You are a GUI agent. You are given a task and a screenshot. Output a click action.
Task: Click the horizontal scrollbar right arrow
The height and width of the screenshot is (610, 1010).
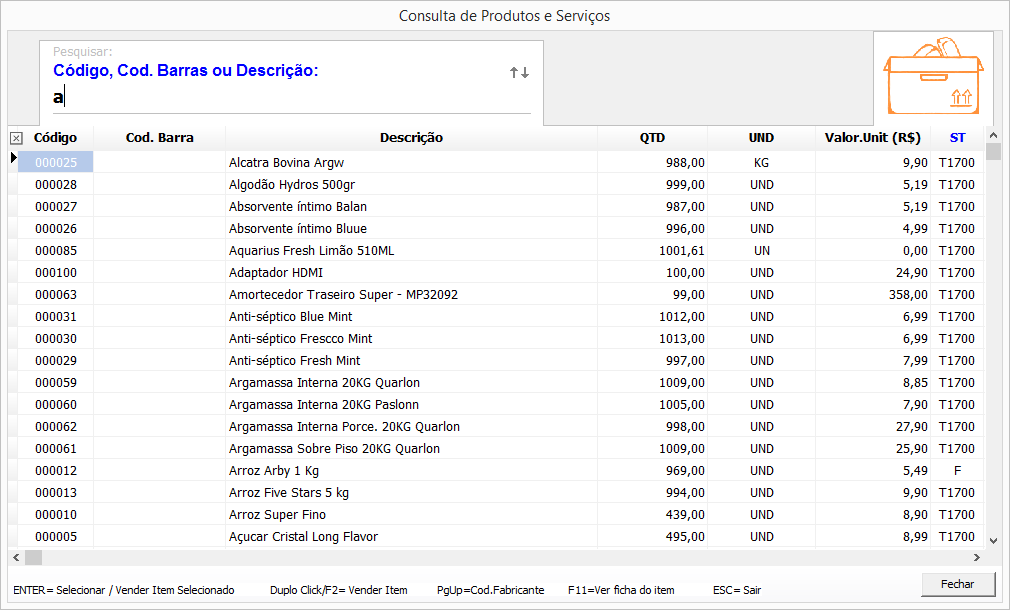(x=977, y=557)
